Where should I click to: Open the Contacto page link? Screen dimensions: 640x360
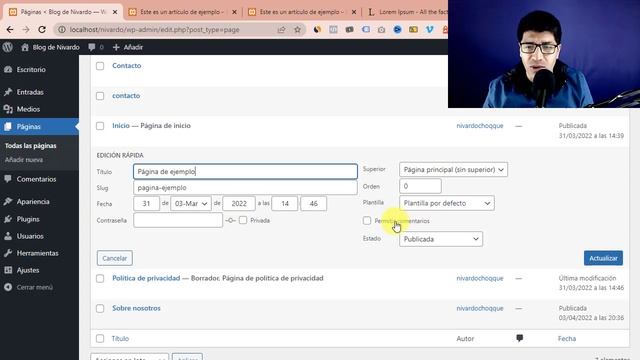pyautogui.click(x=127, y=66)
